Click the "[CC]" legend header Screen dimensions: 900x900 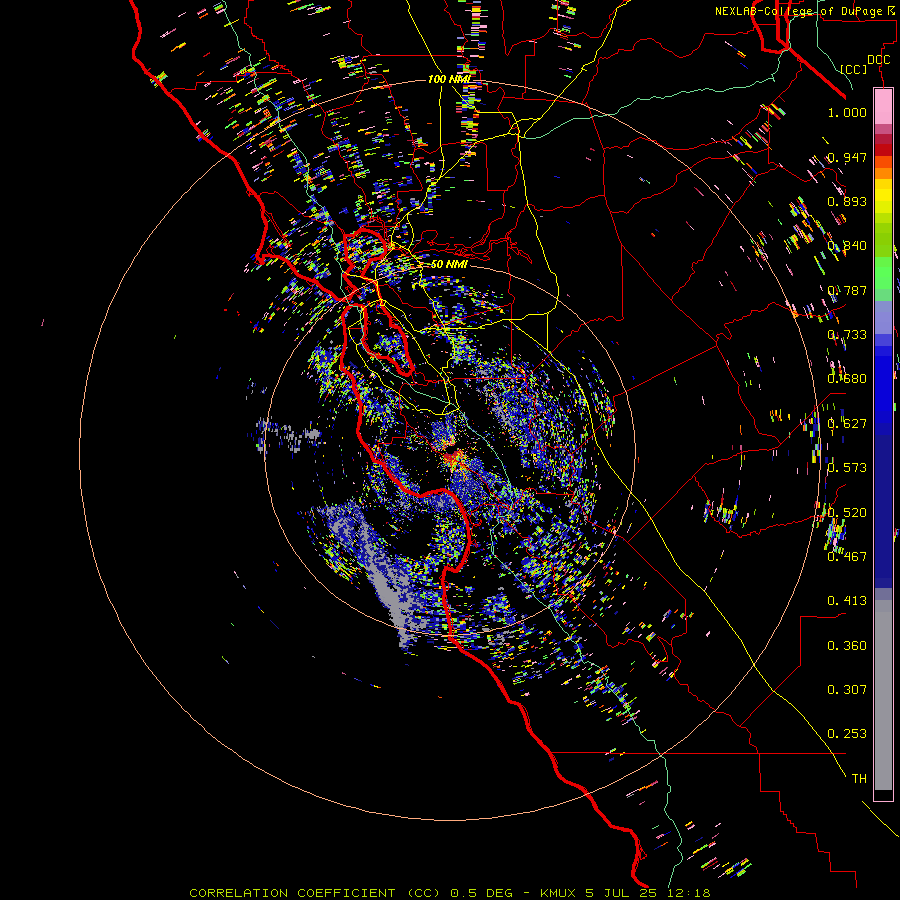pos(854,69)
